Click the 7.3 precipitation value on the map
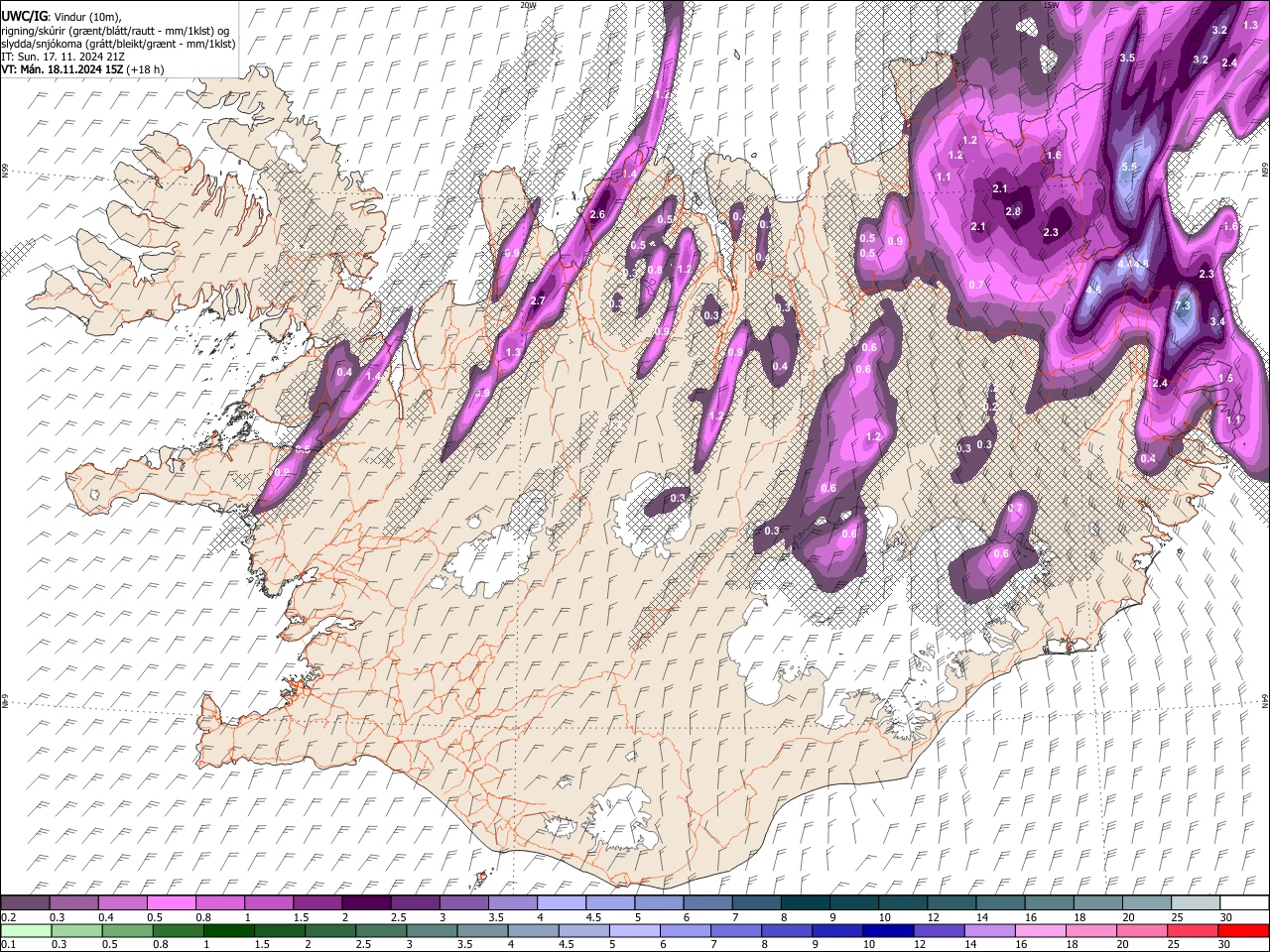1270x952 pixels. click(1182, 306)
